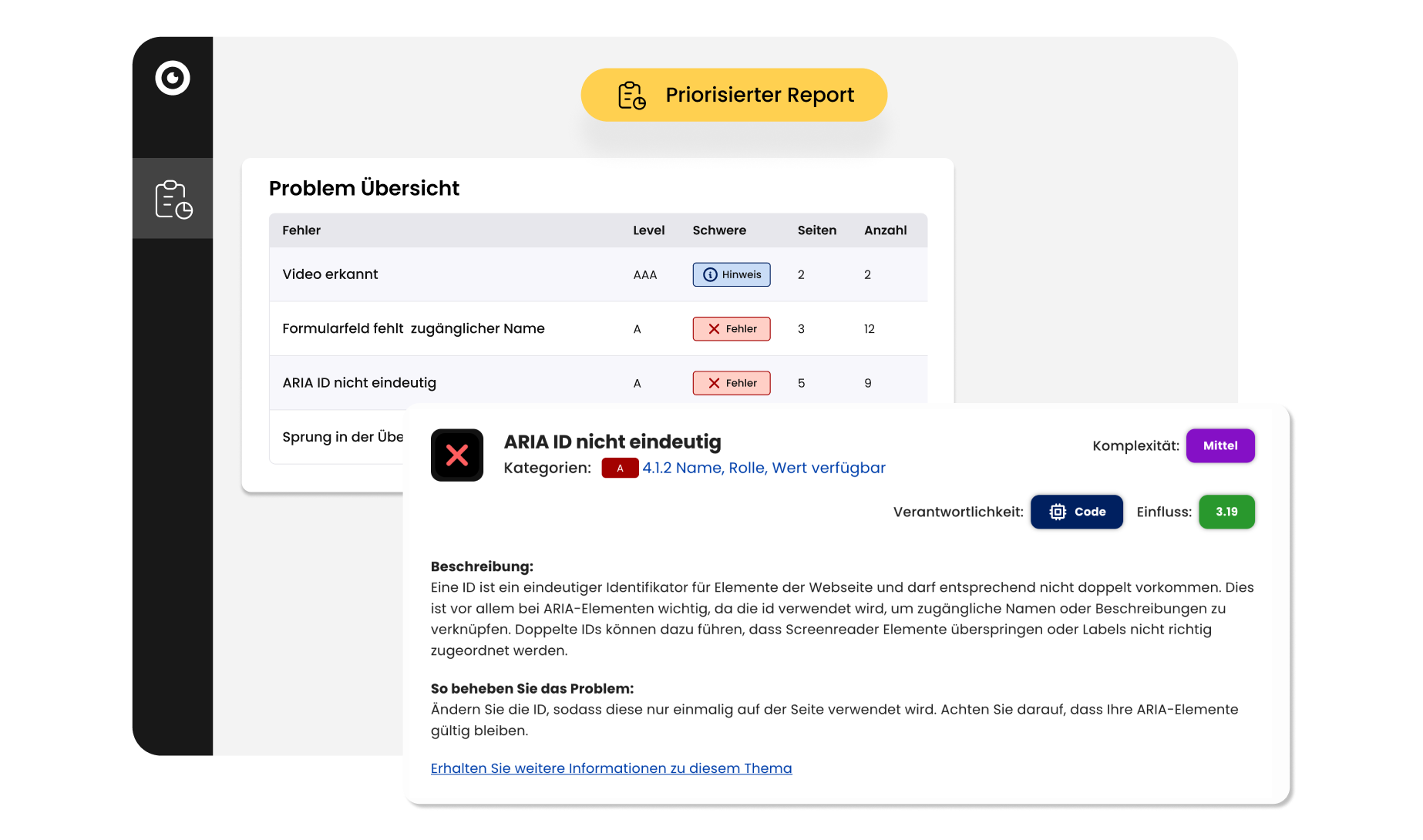
Task: Click the AAA level cell
Action: 645,275
